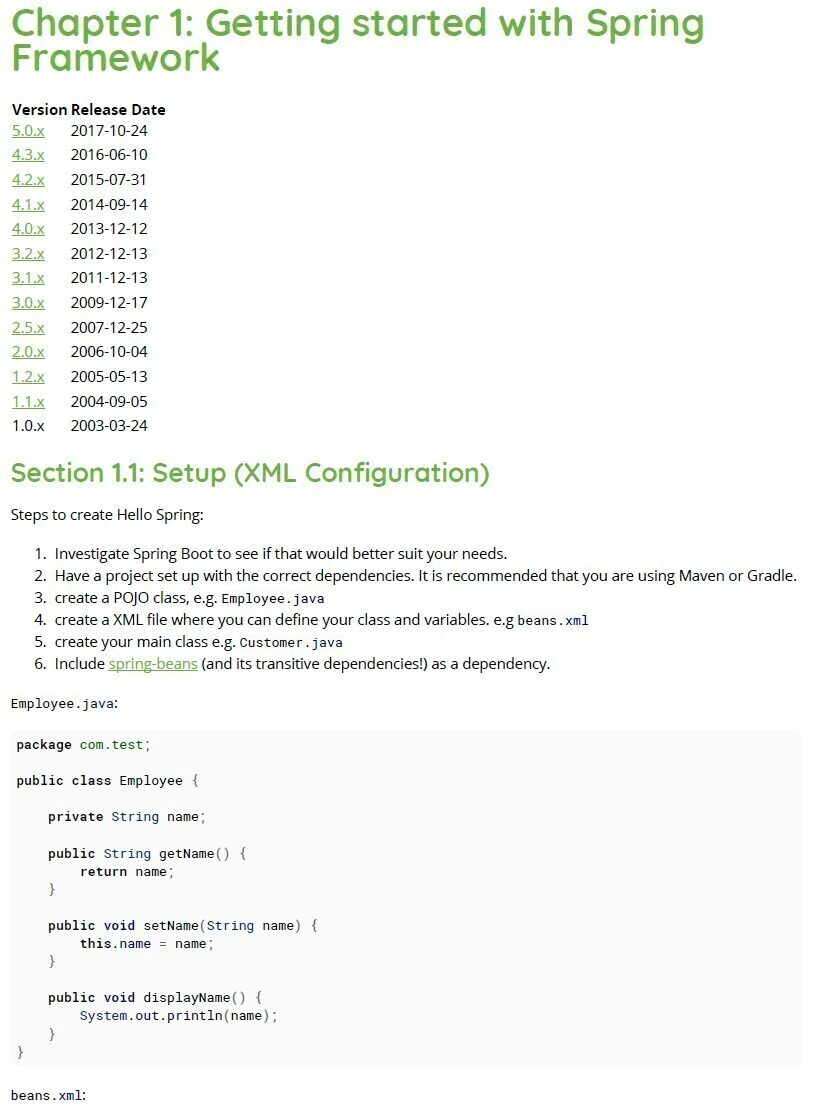Open the spring-beans dependency link

click(153, 664)
